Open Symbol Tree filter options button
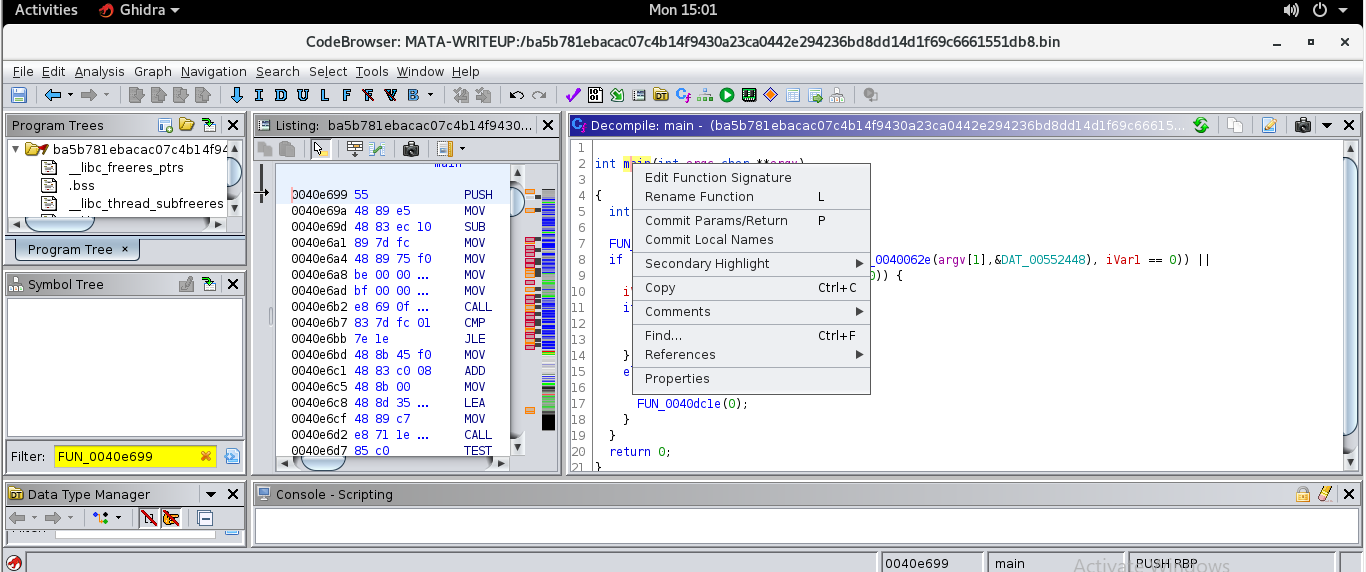 click(232, 456)
